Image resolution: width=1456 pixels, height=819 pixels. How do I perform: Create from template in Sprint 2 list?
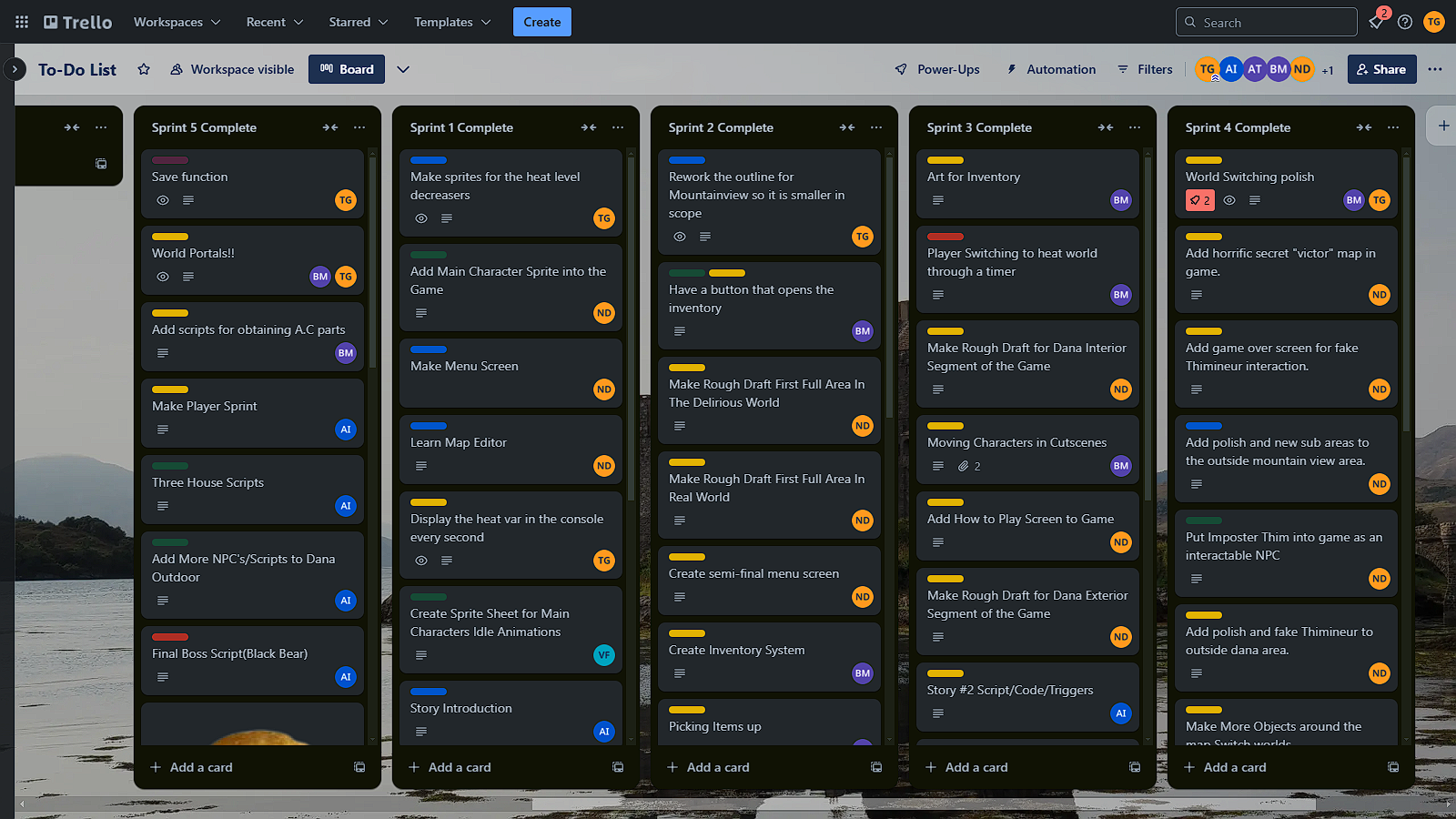tap(876, 767)
